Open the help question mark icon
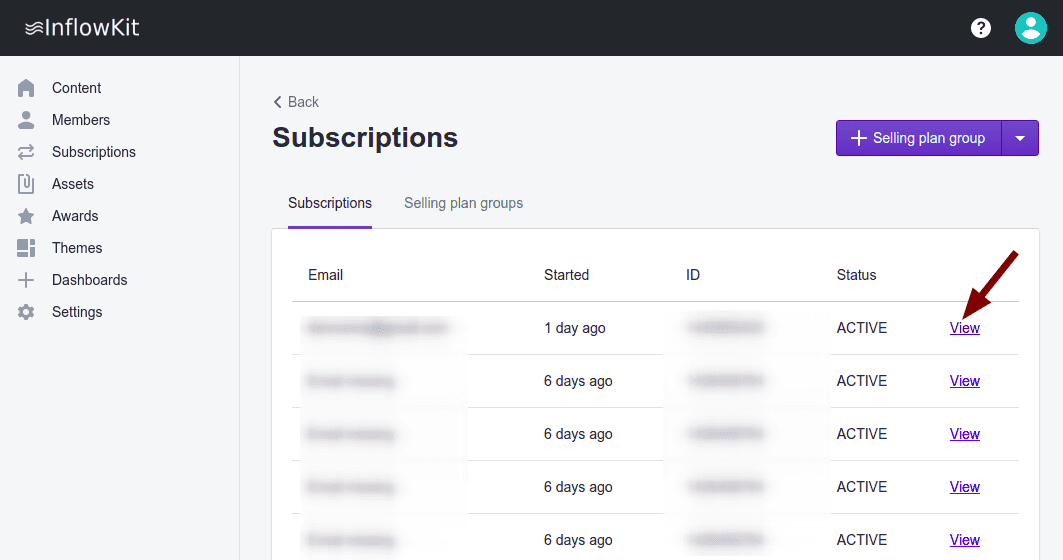The height and width of the screenshot is (560, 1063). (981, 28)
